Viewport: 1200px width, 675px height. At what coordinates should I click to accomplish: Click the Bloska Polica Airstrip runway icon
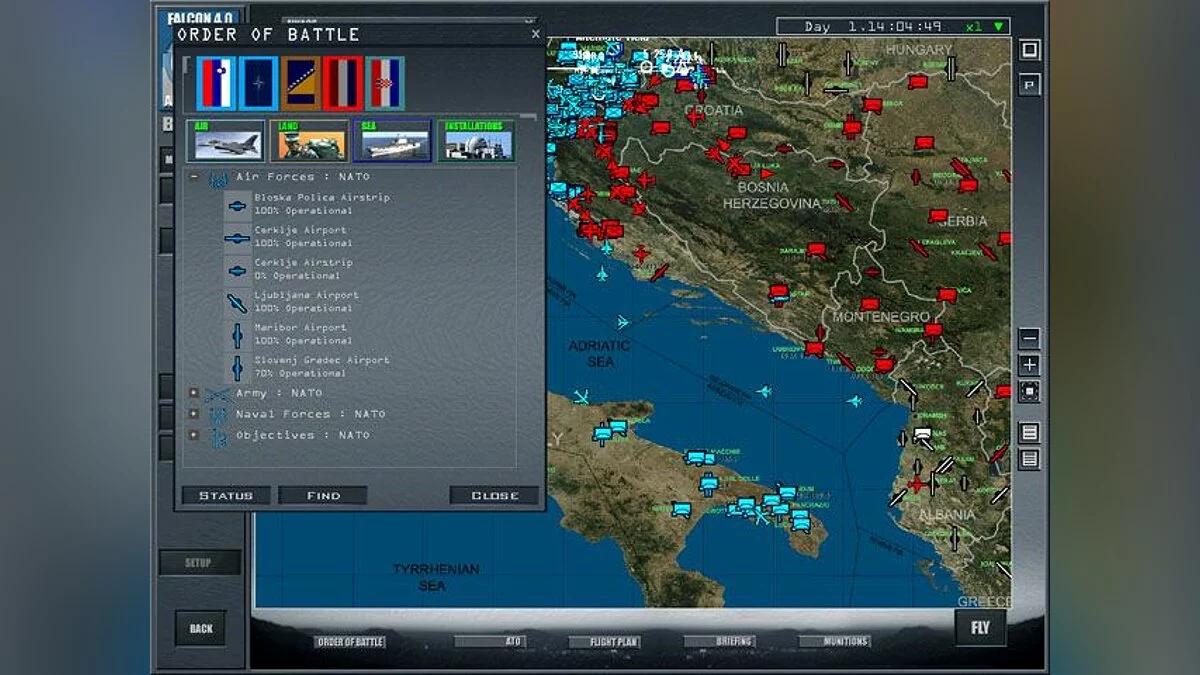coord(238,206)
